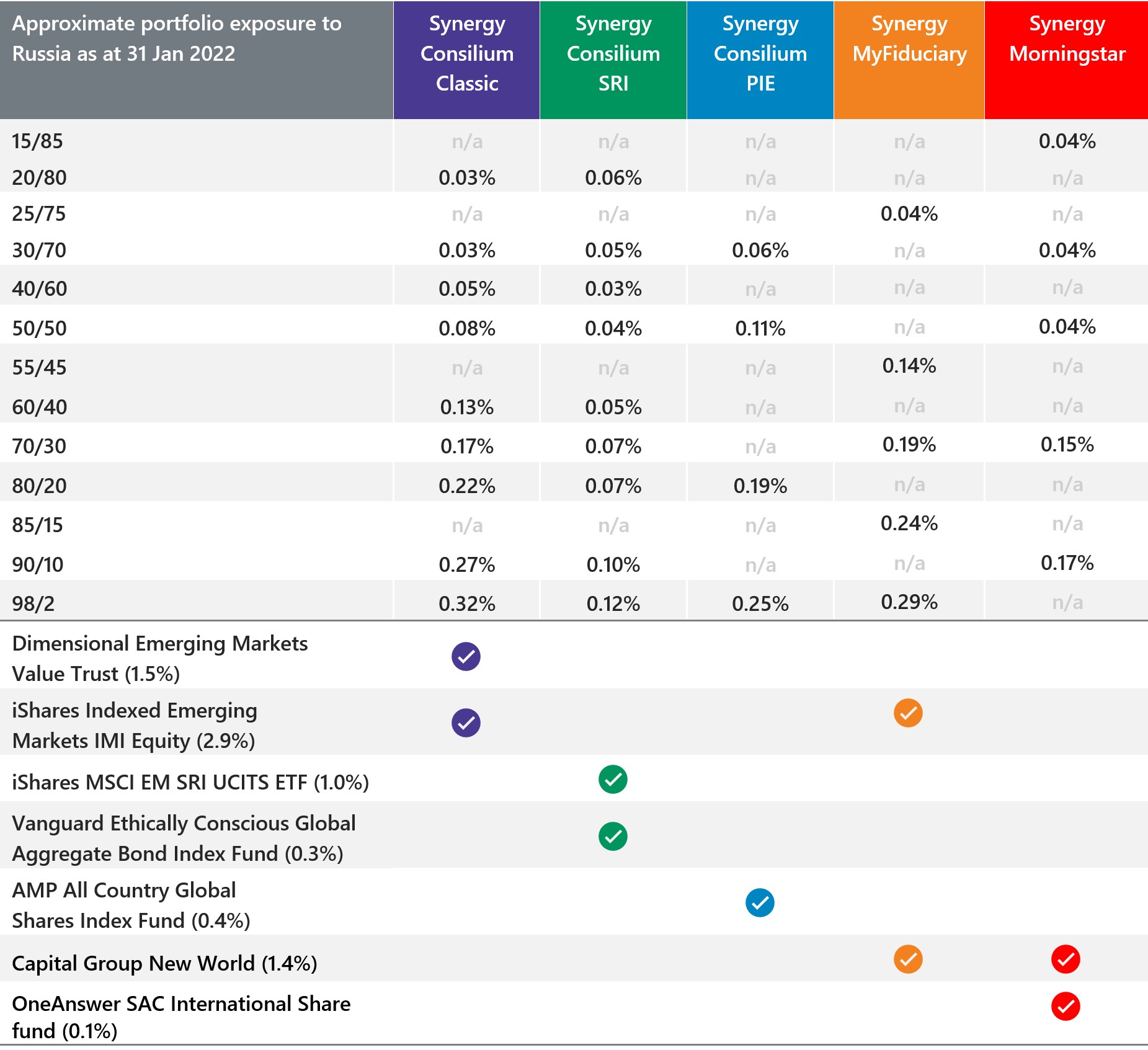
Task: Click the Capital Group New World (1.4%) label
Action: click(164, 964)
